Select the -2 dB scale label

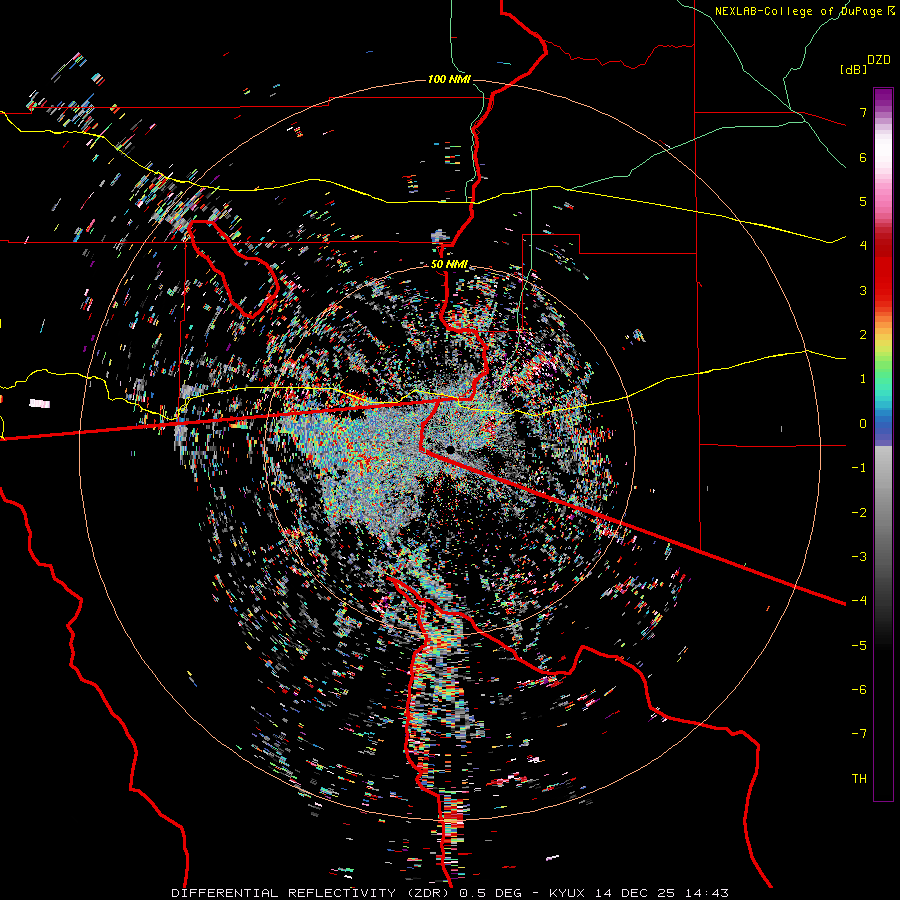[859, 513]
